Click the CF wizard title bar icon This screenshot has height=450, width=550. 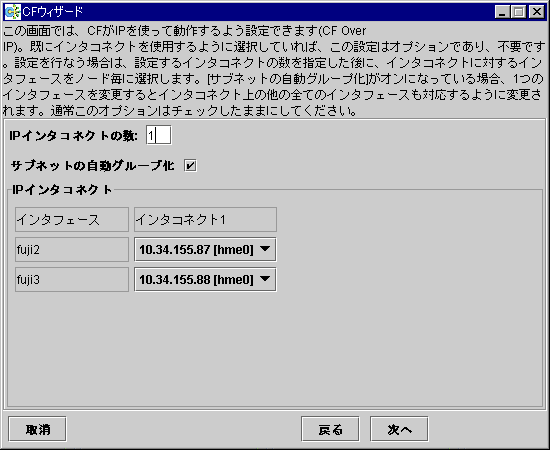(12, 12)
